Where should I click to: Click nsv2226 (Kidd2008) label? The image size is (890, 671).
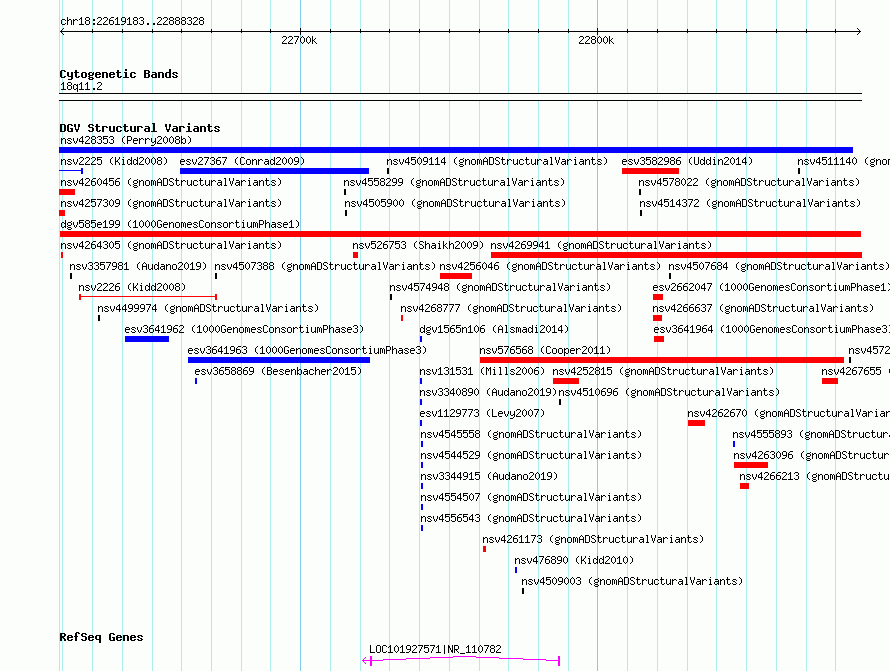[x=132, y=287]
